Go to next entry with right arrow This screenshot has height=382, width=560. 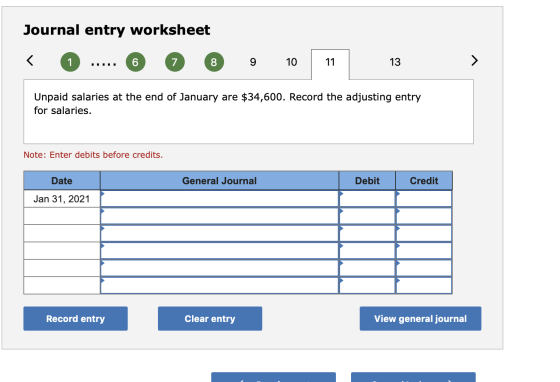coord(474,60)
